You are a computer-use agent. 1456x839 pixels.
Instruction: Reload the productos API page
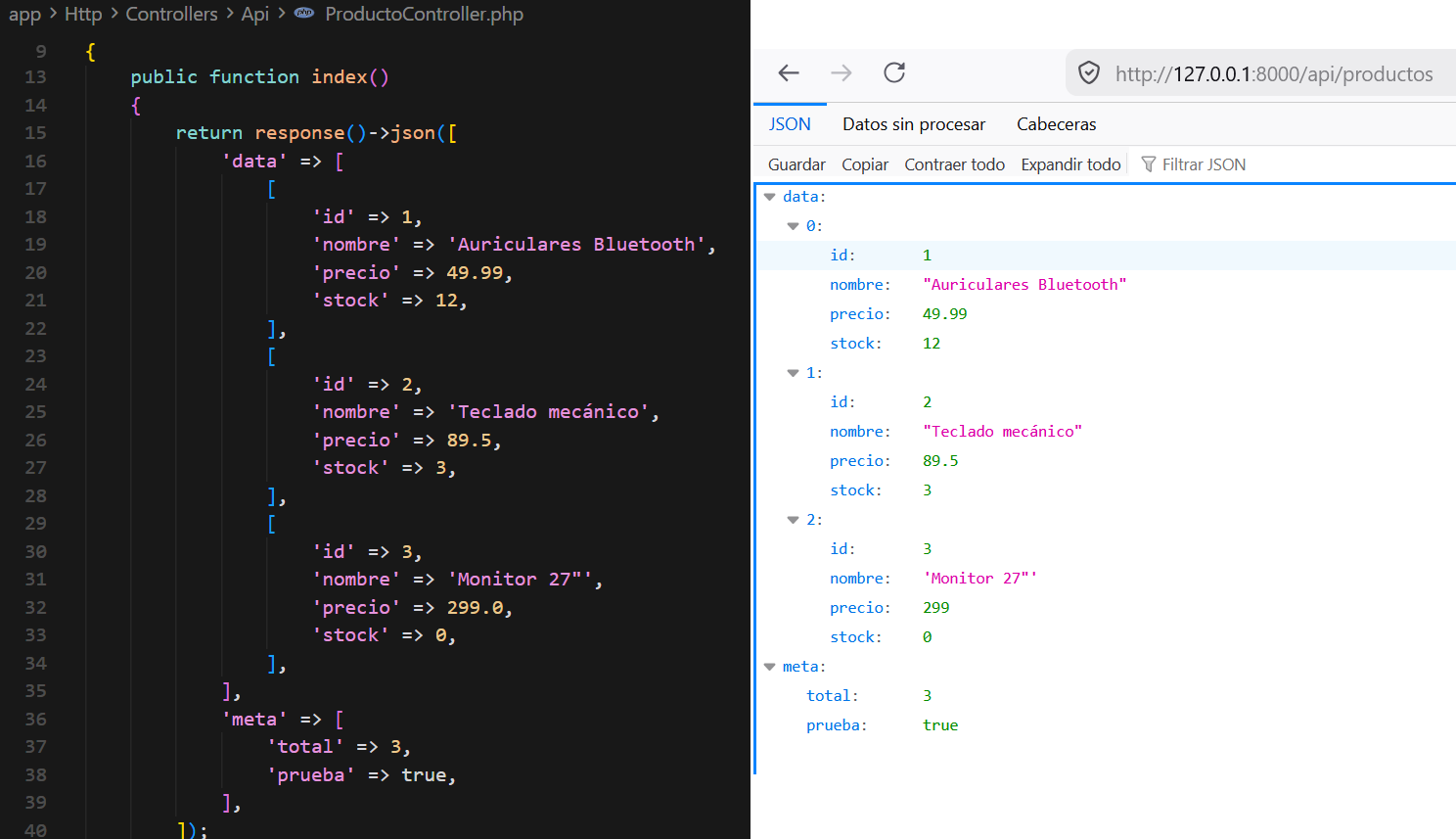894,72
